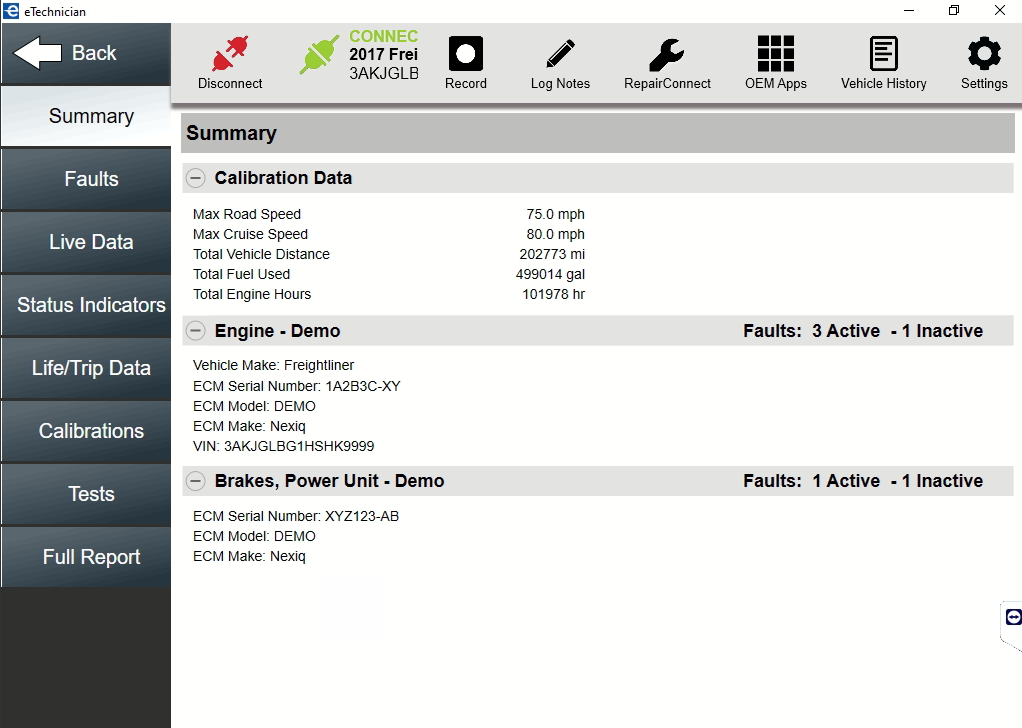
Task: Select the Record icon
Action: point(465,60)
